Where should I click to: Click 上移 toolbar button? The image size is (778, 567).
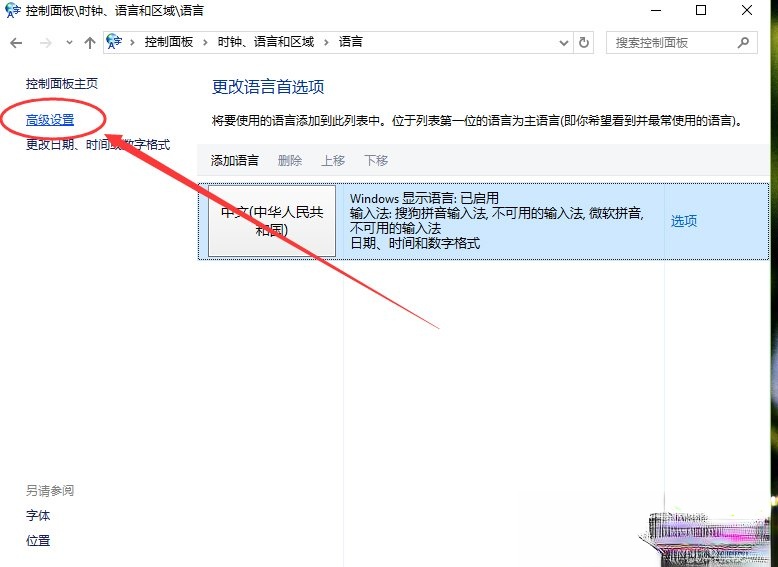pos(333,161)
